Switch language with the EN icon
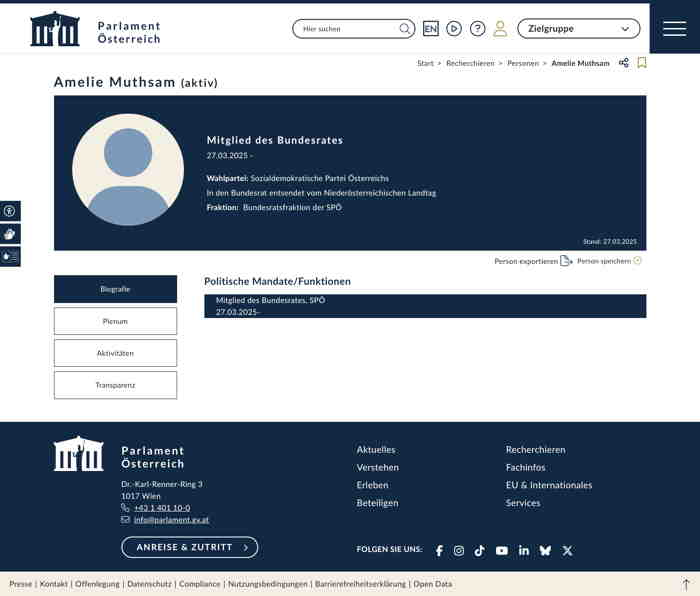The width and height of the screenshot is (700, 596). (431, 29)
